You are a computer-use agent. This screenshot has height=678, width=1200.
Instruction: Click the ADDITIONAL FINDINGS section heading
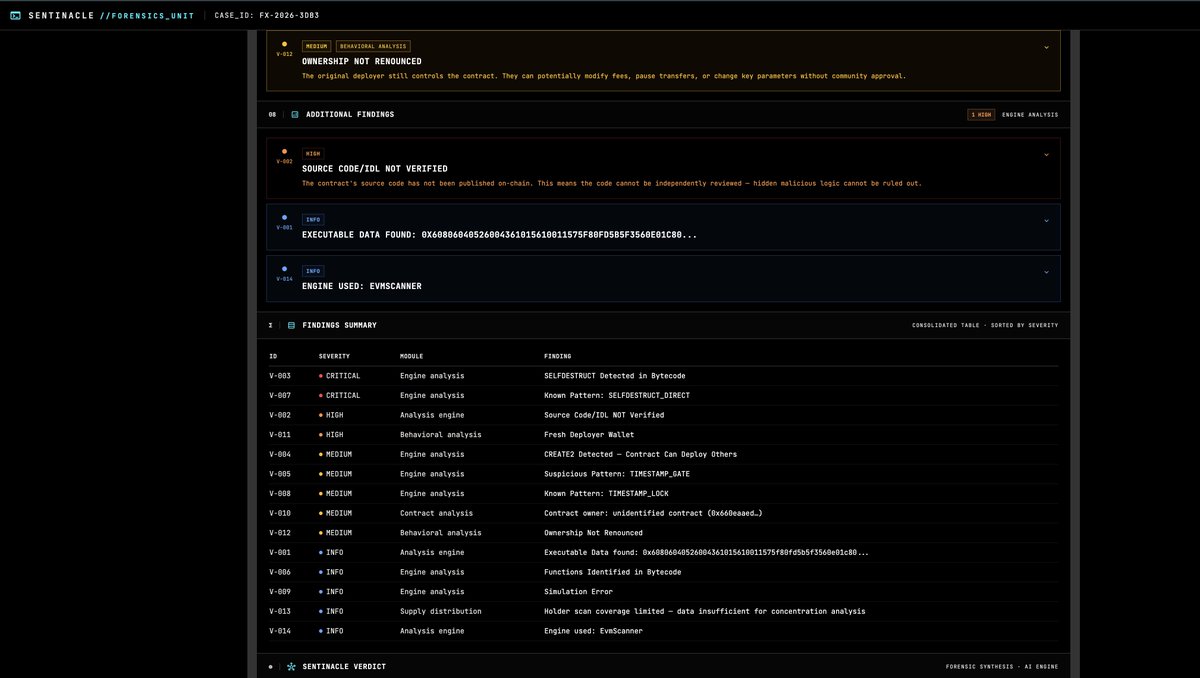click(350, 114)
